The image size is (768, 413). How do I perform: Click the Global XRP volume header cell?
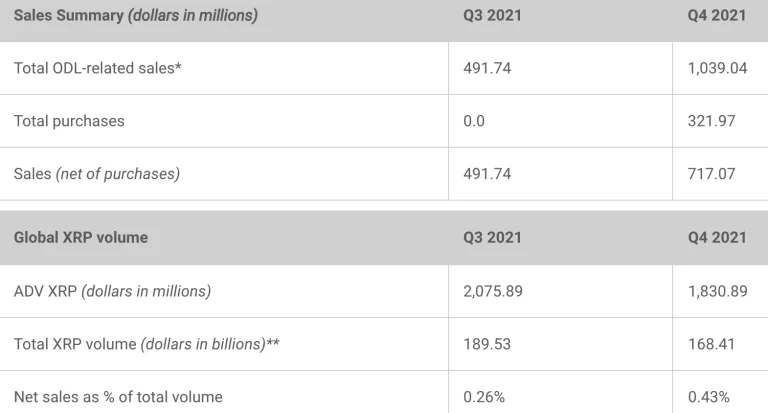81,238
